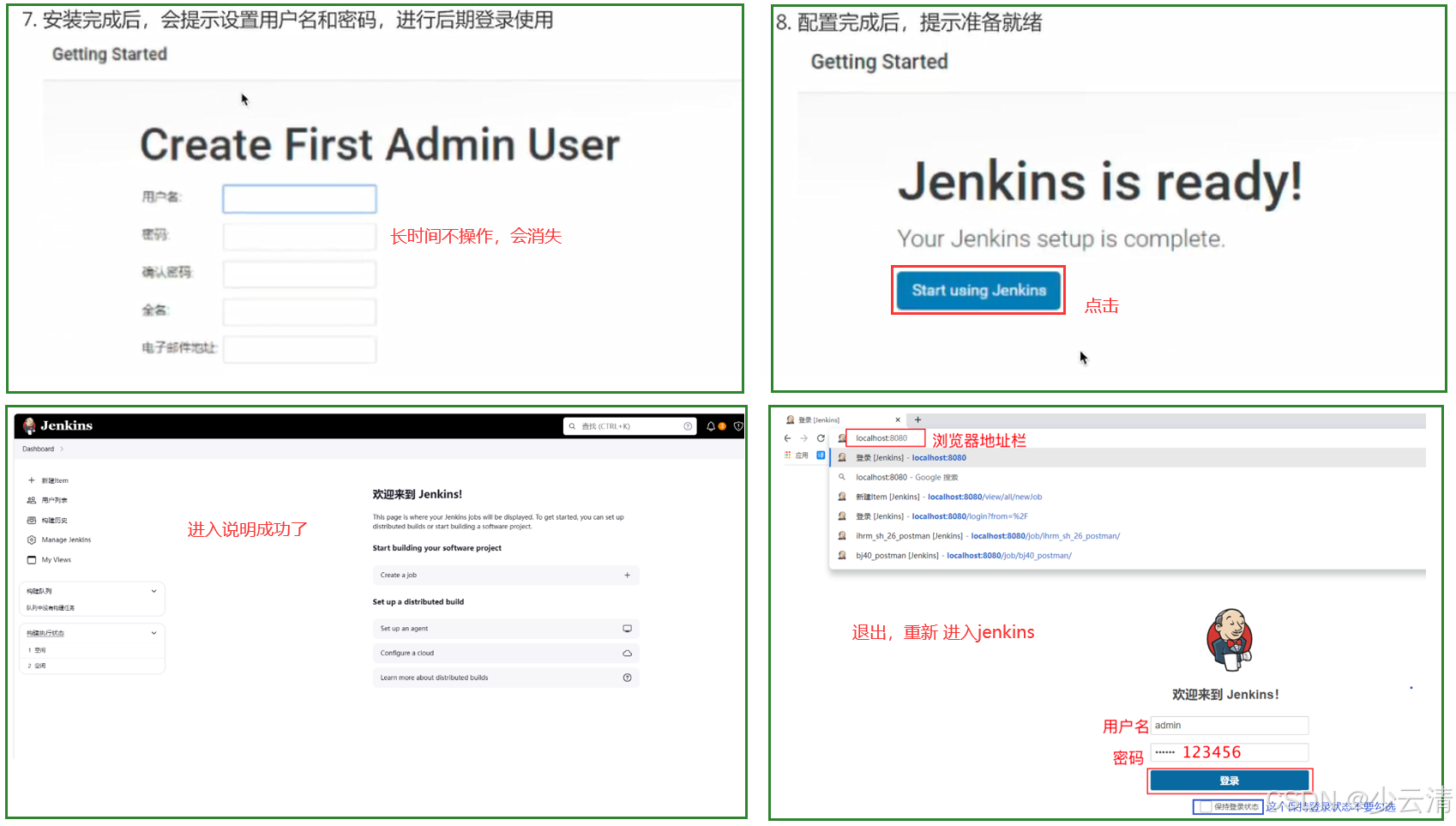
Task: Select the ihrm_sh_26_postman suggestion
Action: coord(1128,536)
